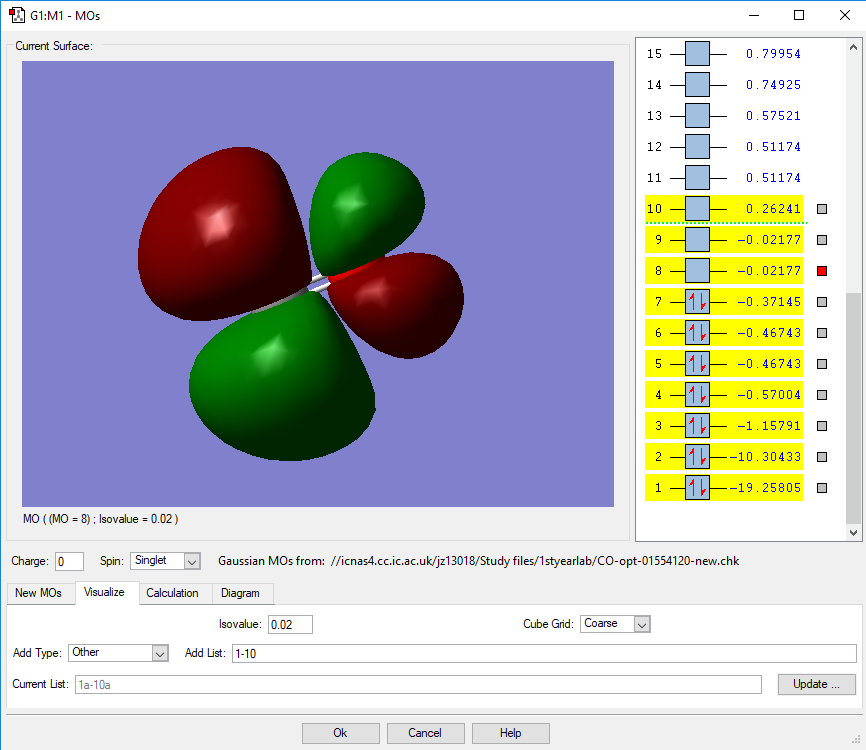This screenshot has width=866, height=750.
Task: Open the Diagram tab
Action: click(240, 593)
